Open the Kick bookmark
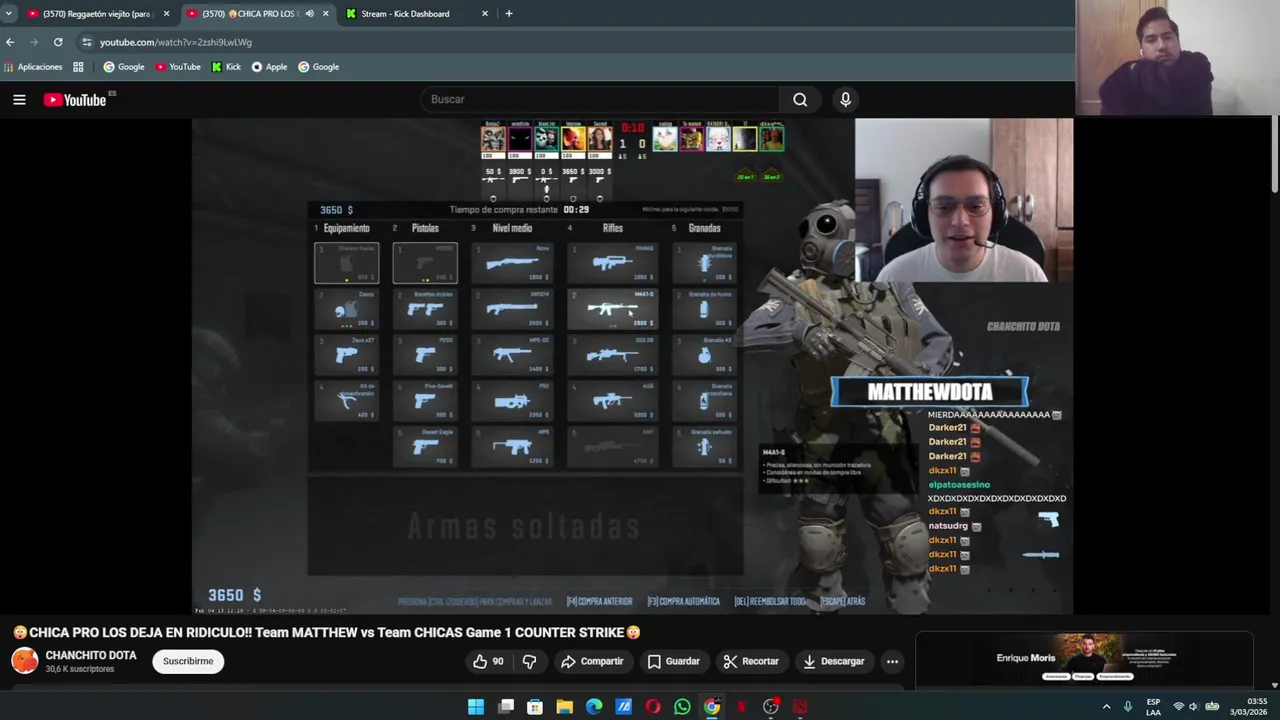 click(226, 67)
